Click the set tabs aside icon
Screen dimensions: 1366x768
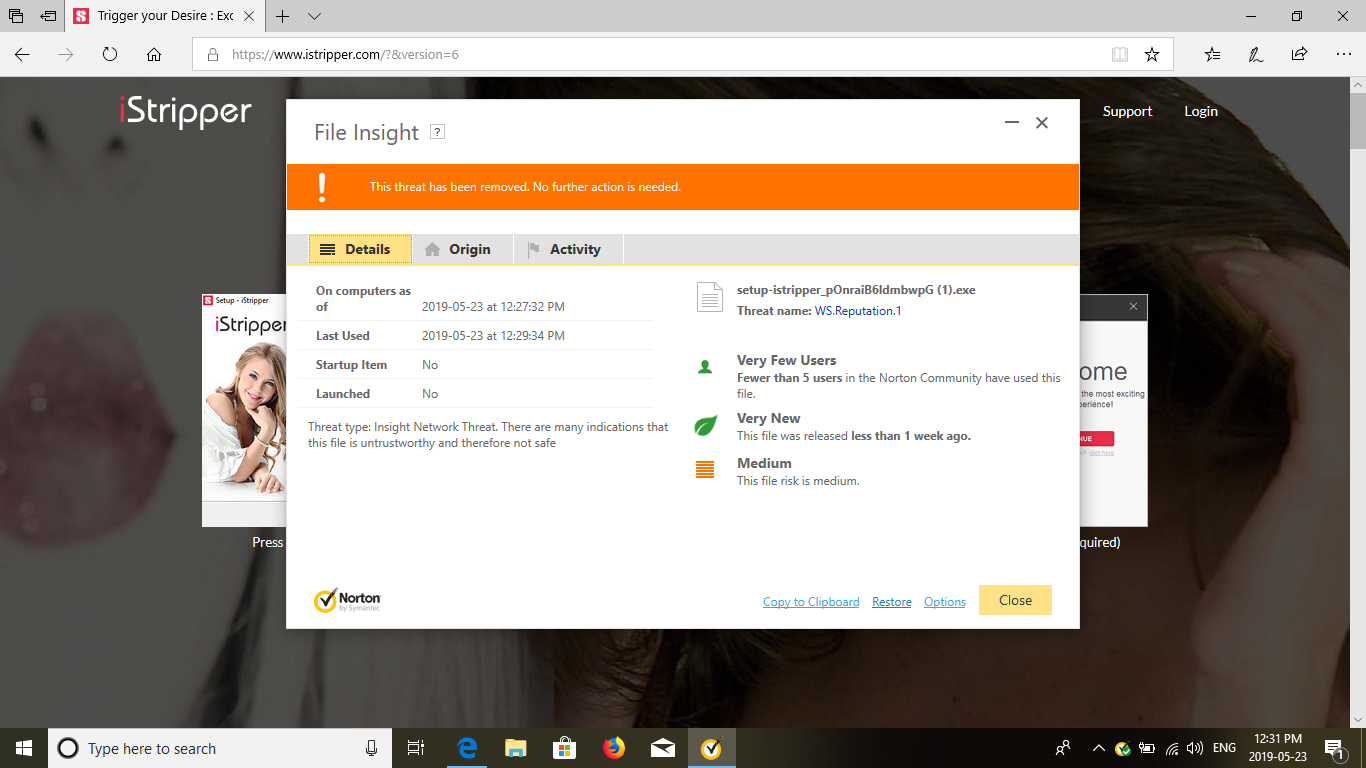pos(47,17)
